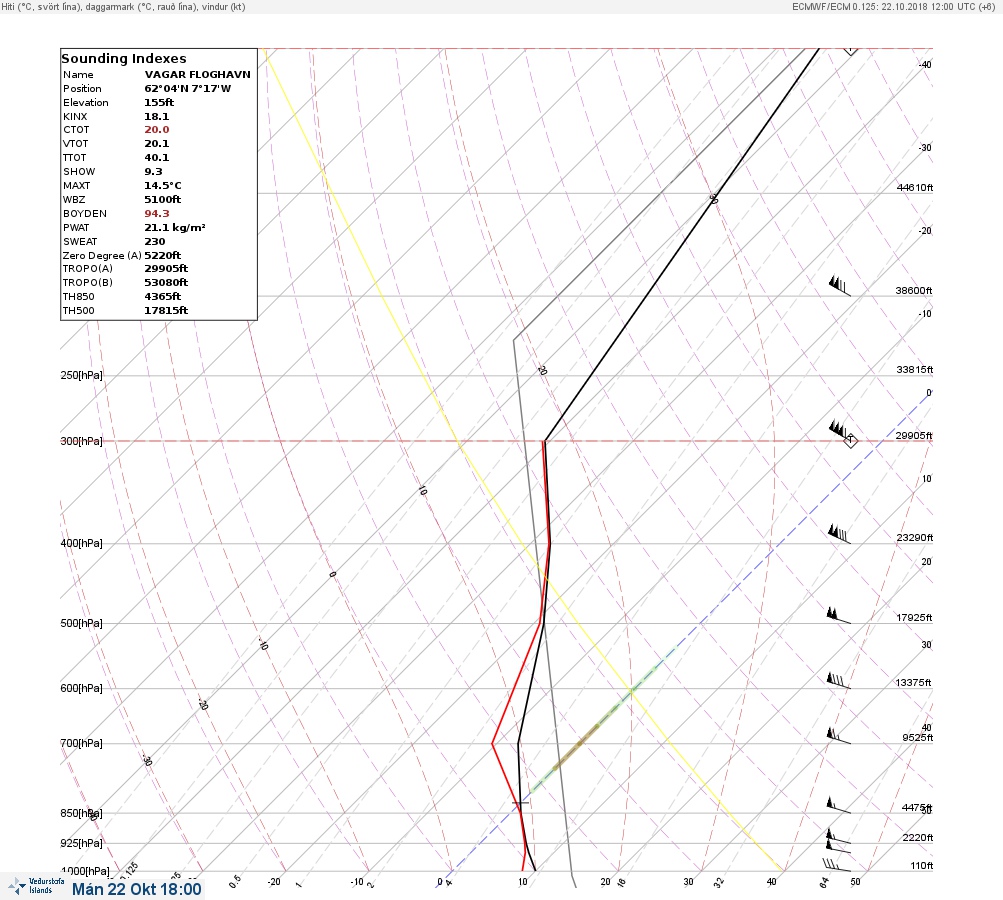Click the wind barb next to 9525ft

(838, 736)
